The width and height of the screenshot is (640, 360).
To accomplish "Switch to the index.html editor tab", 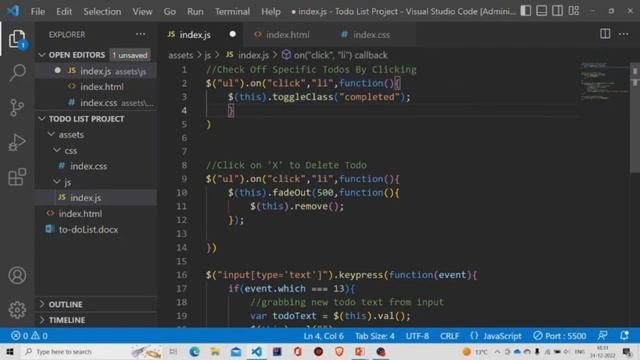I will click(287, 35).
